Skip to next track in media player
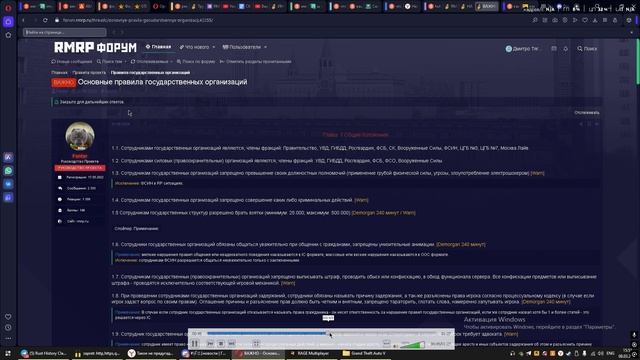640x360 pixels. click(231, 344)
